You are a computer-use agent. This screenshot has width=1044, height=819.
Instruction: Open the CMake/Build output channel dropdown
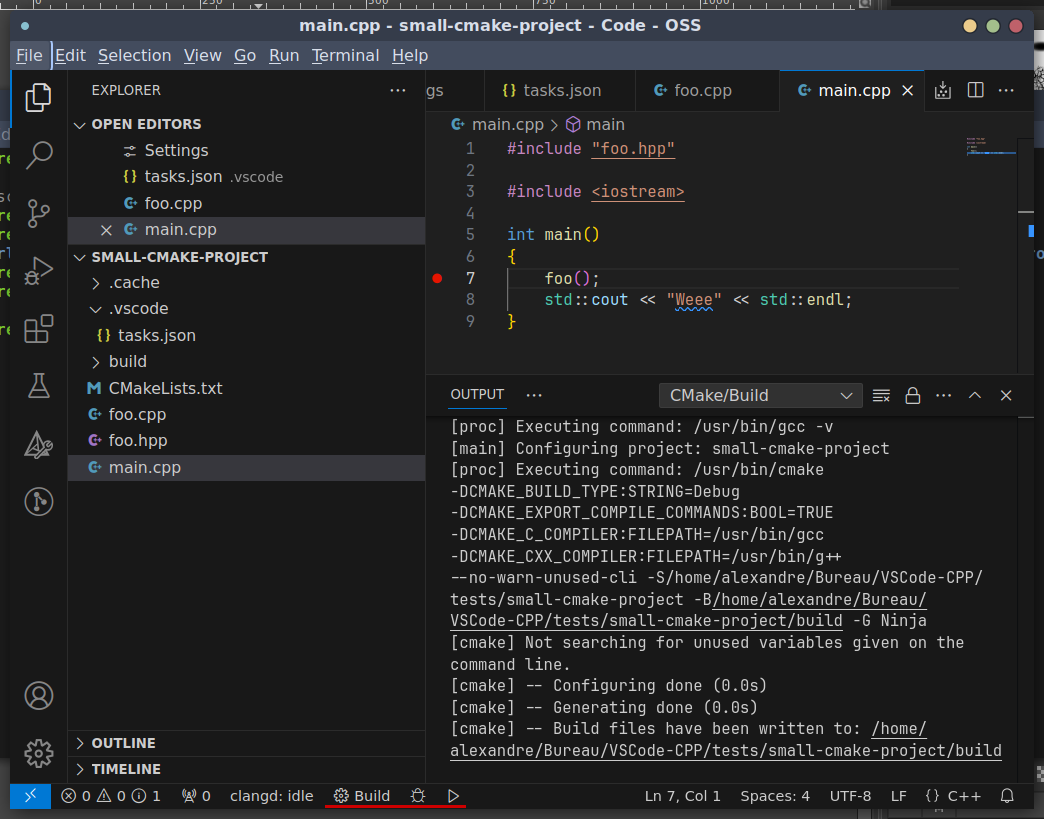(x=760, y=395)
